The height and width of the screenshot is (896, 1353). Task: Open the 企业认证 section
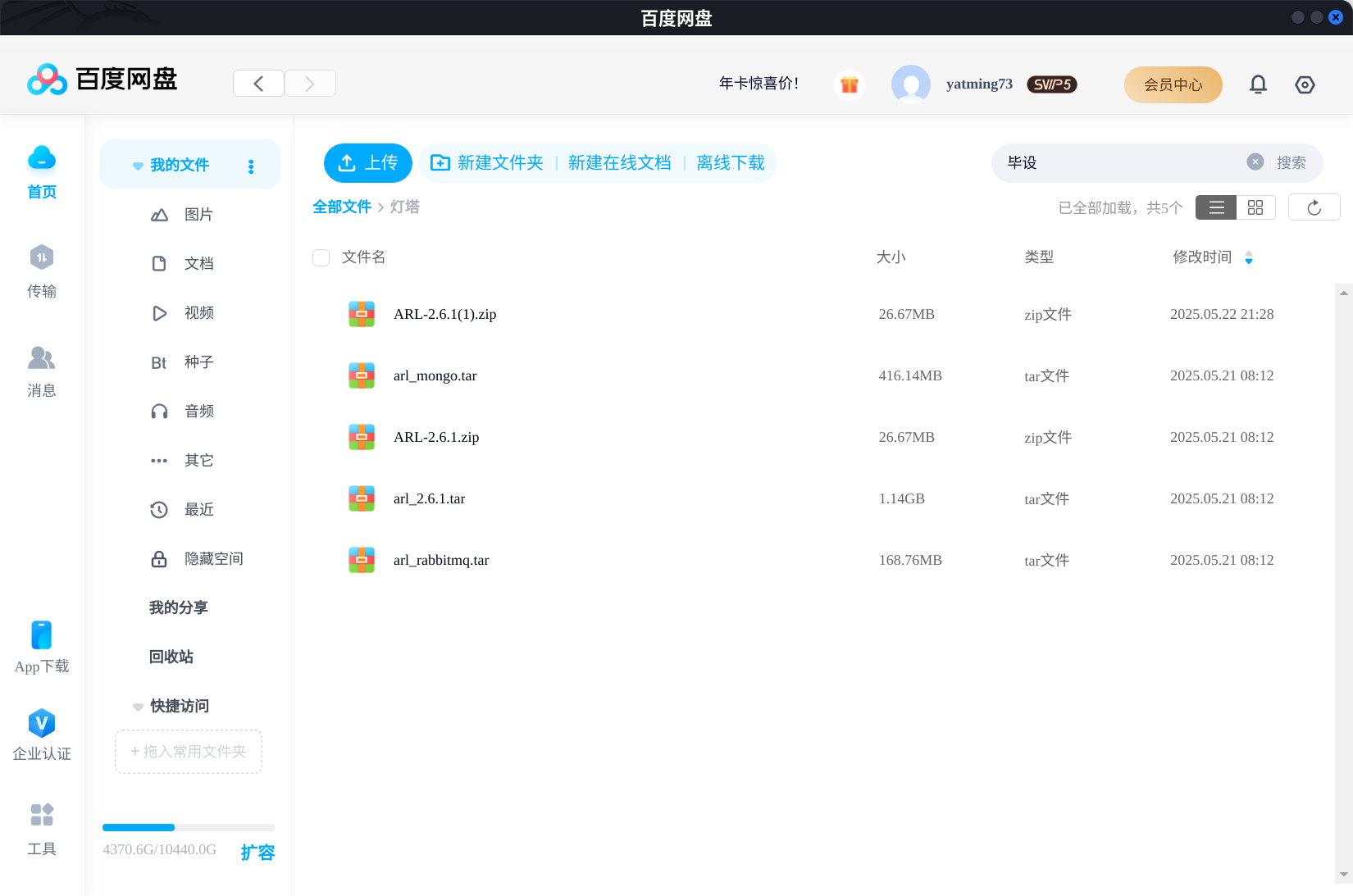(42, 735)
